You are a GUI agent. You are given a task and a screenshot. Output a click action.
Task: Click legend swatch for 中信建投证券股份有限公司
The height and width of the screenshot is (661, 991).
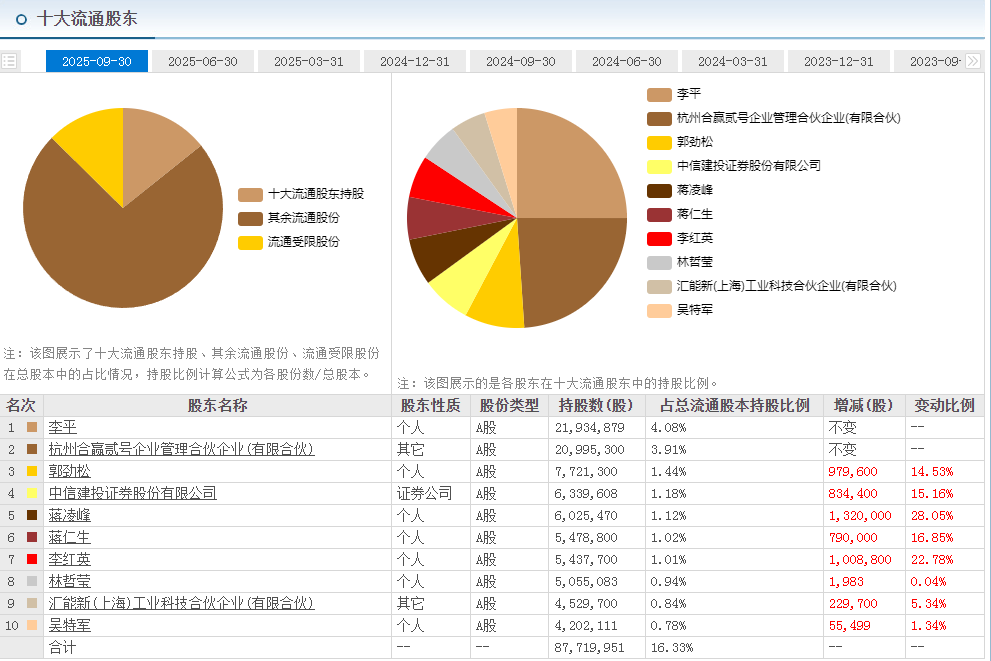(659, 167)
